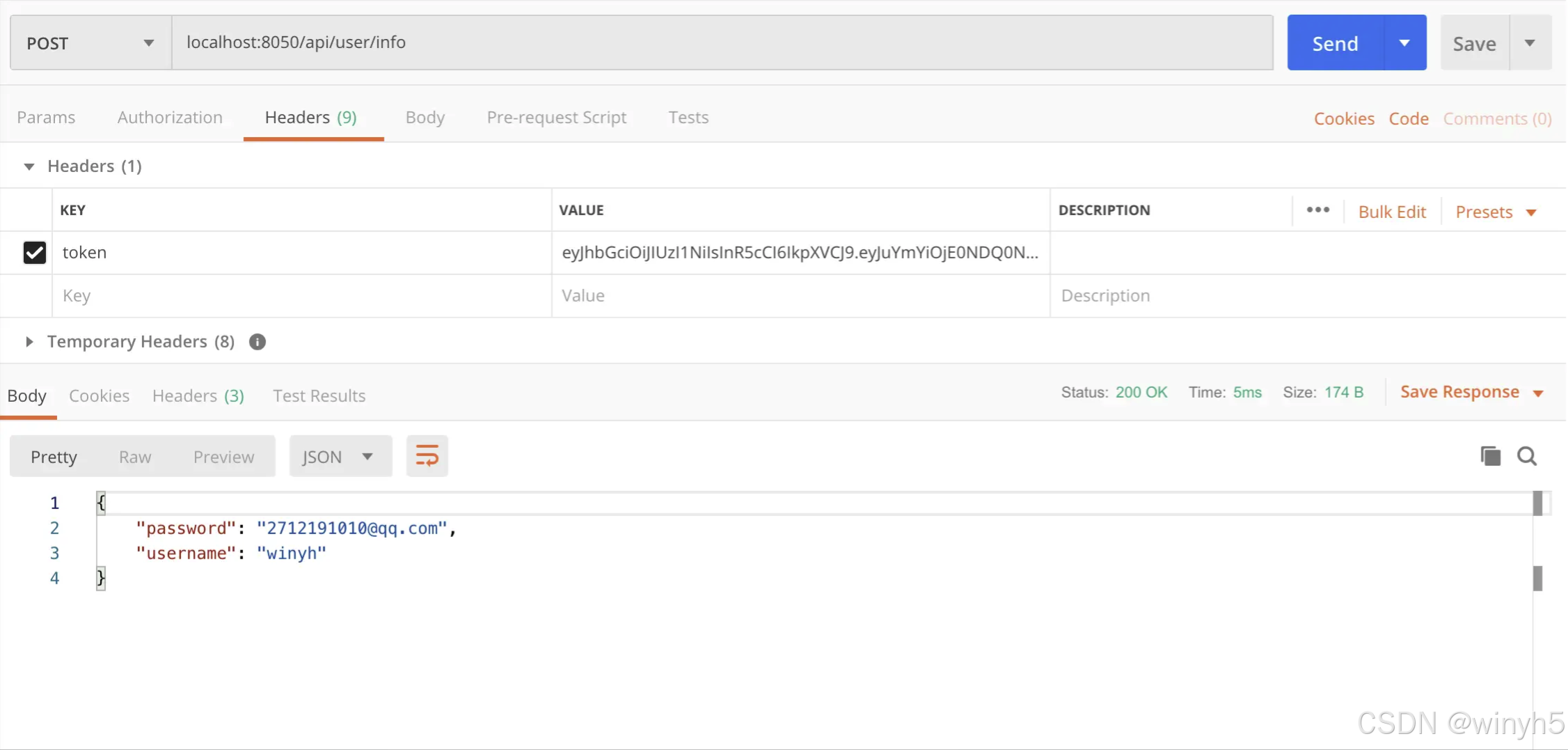1568x750 pixels.
Task: Open the response Cookies tab
Action: click(x=99, y=396)
